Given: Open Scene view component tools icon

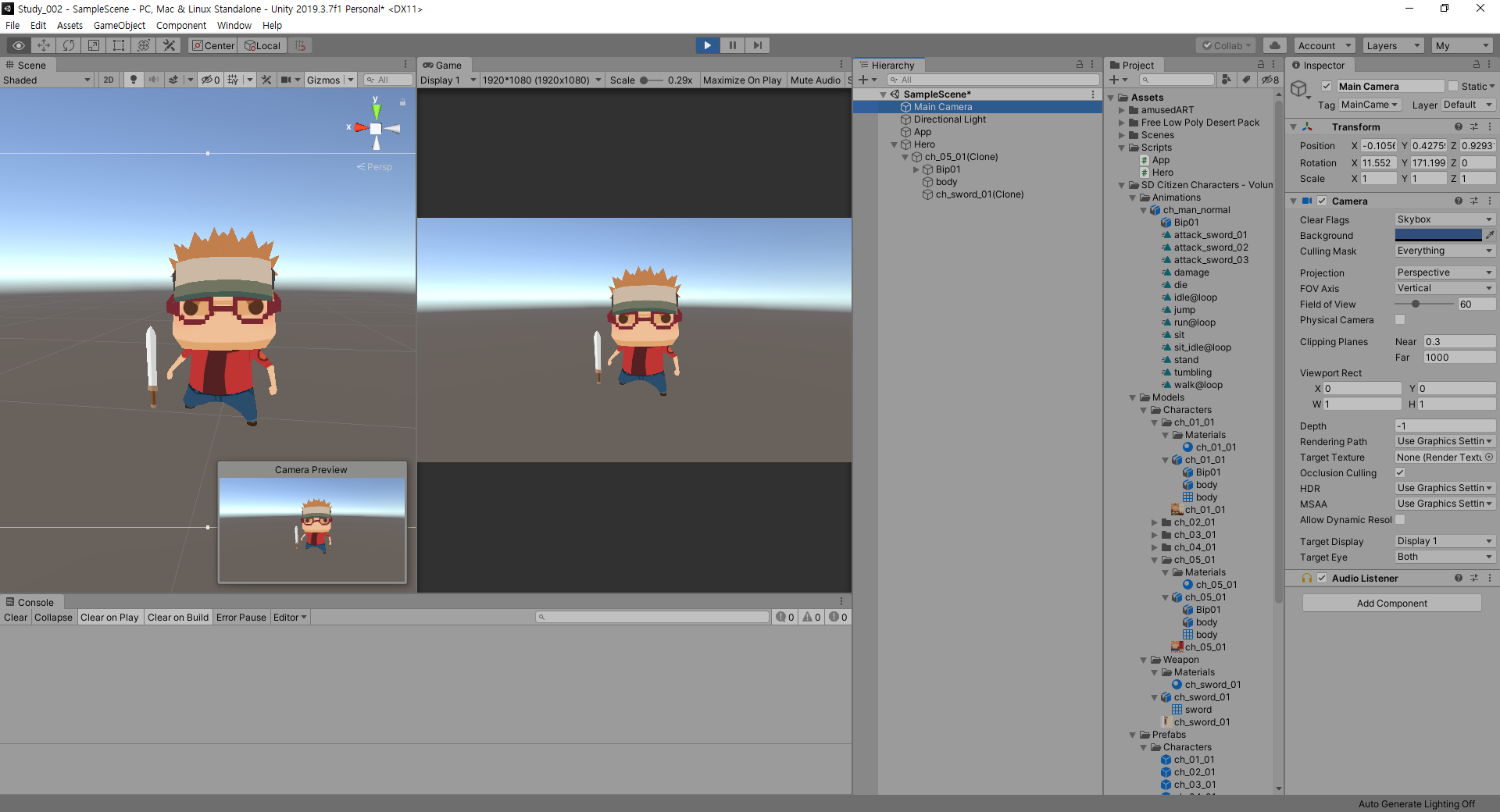Looking at the screenshot, I should (266, 80).
